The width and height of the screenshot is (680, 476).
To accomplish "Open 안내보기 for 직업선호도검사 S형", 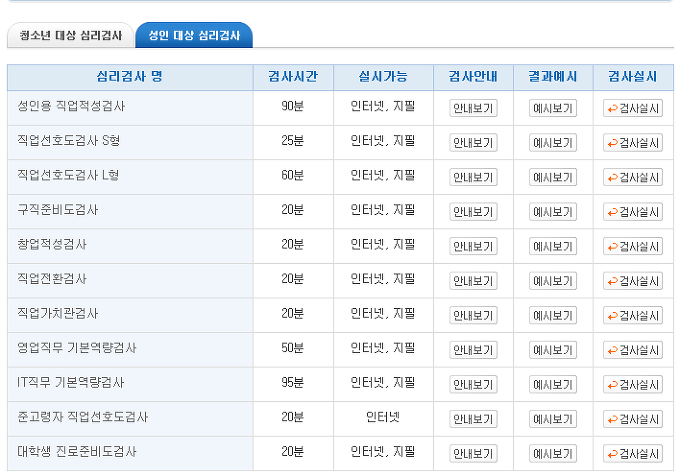I will tap(473, 143).
